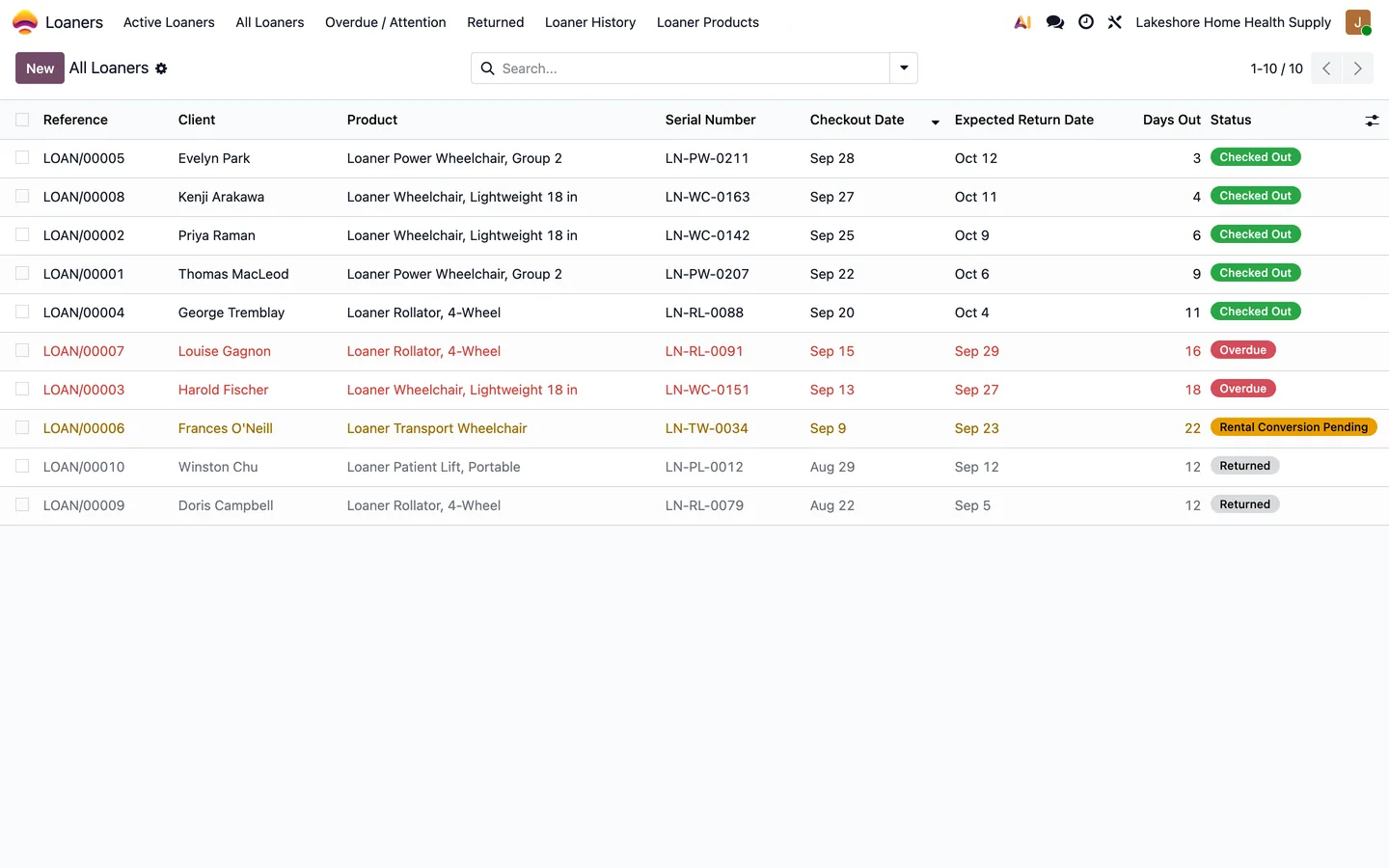Viewport: 1389px width, 868px height.
Task: Open the user avatar menu
Action: [1358, 22]
